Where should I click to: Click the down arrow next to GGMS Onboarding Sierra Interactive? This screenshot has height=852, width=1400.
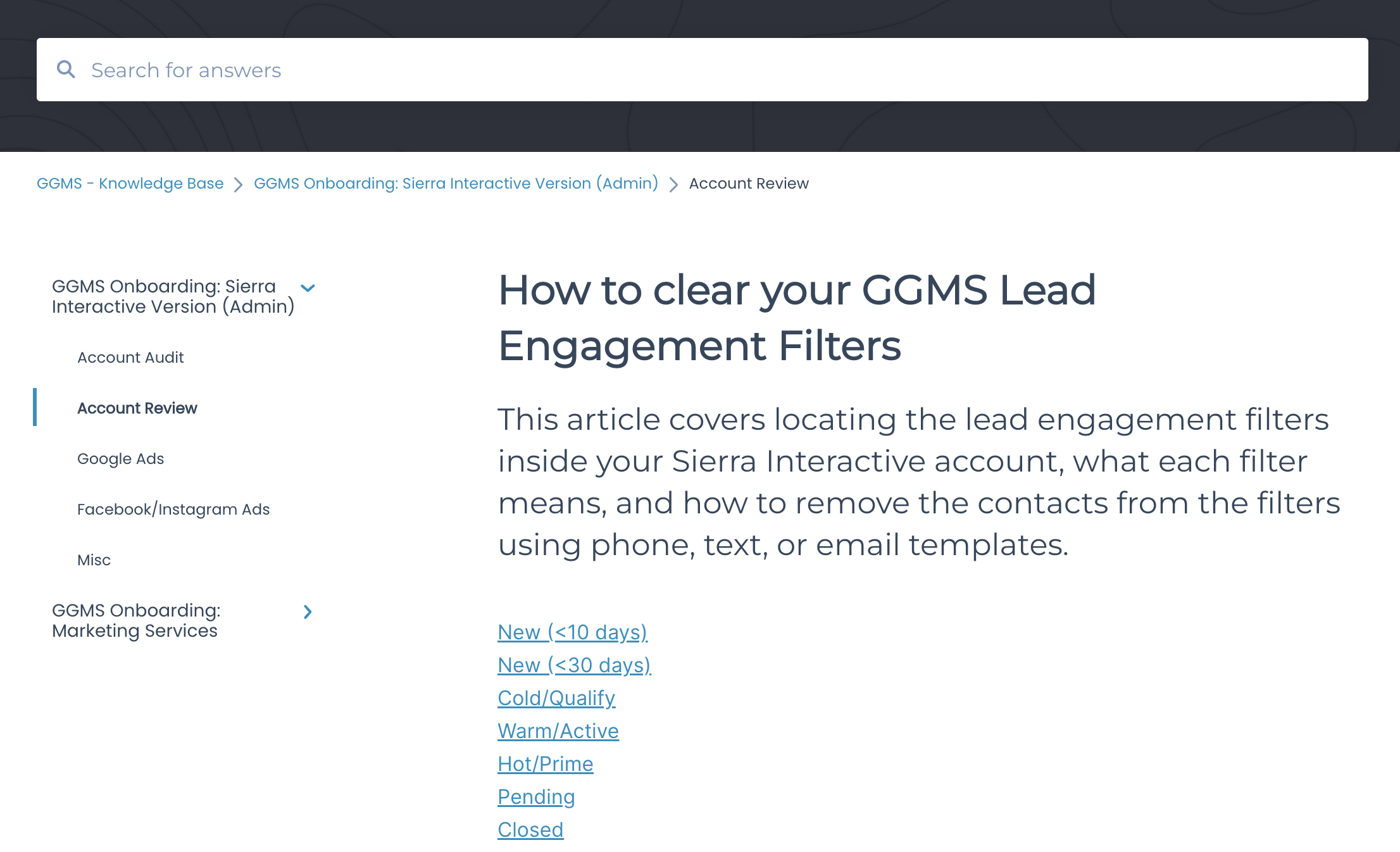tap(311, 287)
